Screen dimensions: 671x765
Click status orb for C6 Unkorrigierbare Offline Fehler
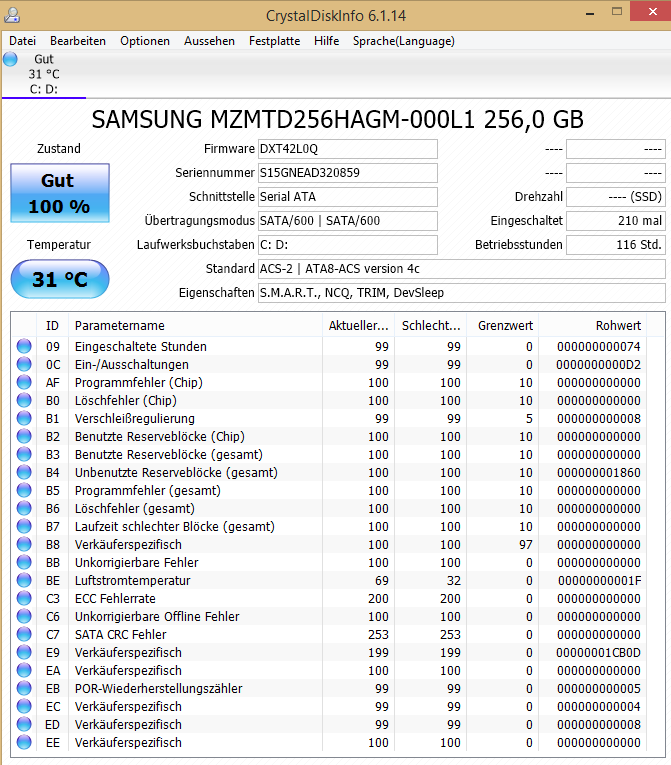pyautogui.click(x=24, y=616)
